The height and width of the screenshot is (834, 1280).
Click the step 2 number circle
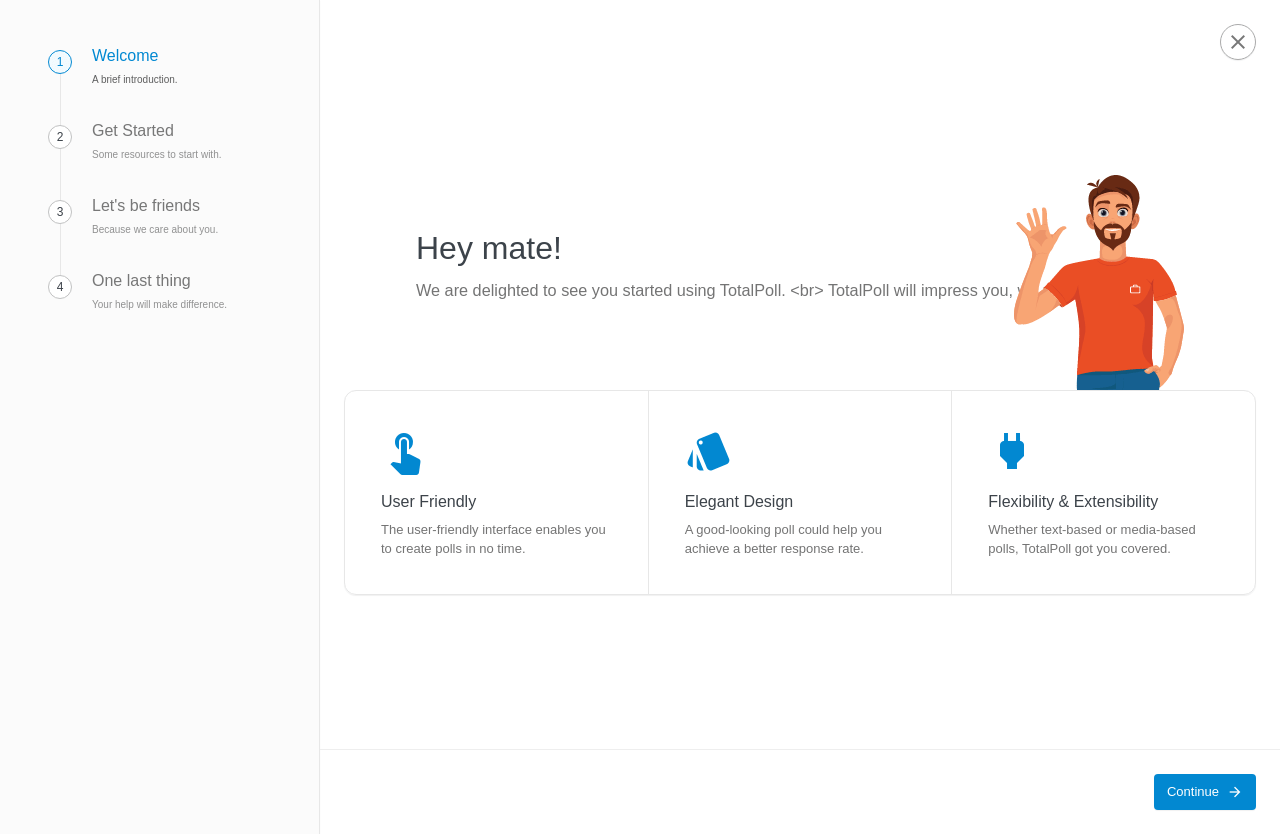pyautogui.click(x=60, y=137)
